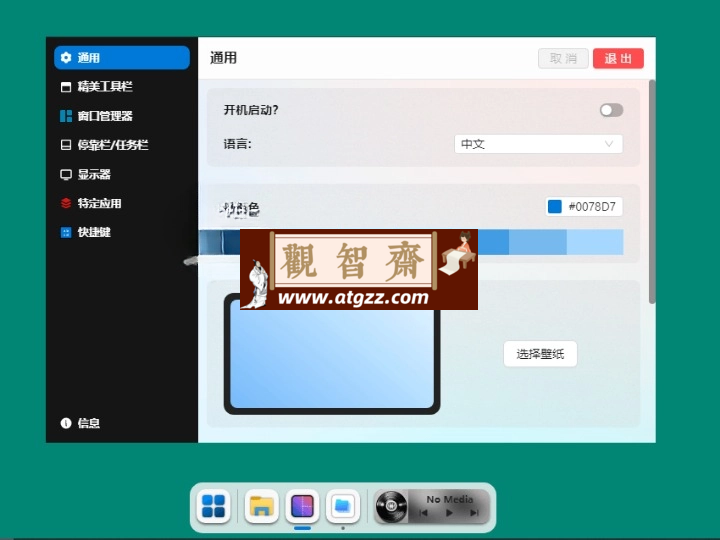The width and height of the screenshot is (720, 540).
Task: Click the purple app icon in dock
Action: tap(302, 506)
